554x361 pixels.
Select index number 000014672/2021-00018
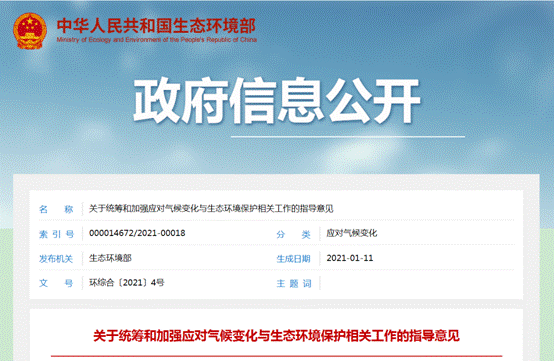[x=137, y=233]
